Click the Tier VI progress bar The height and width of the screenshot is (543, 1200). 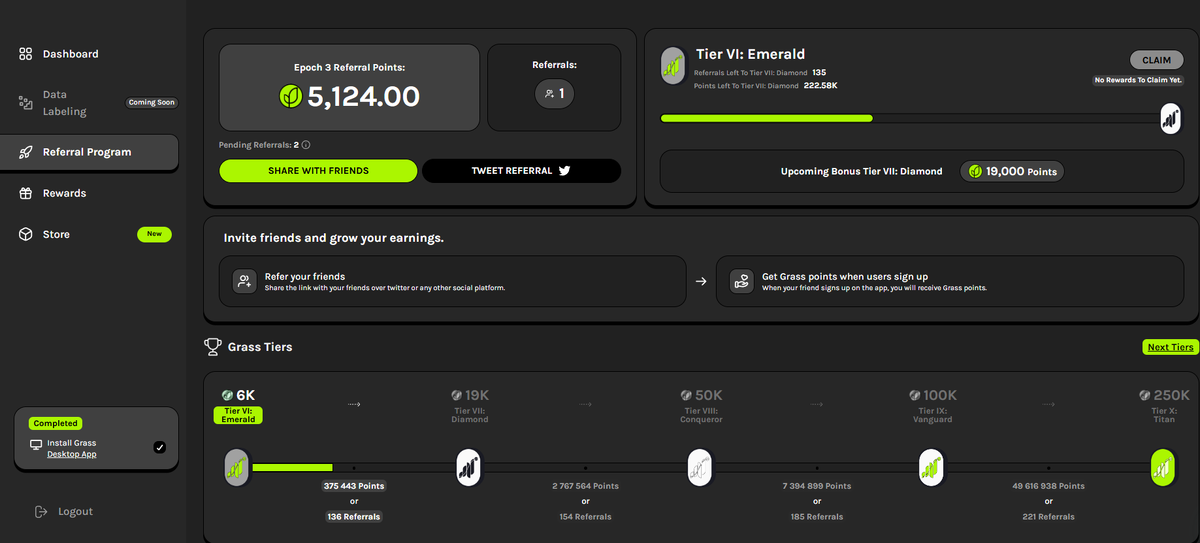tap(911, 118)
